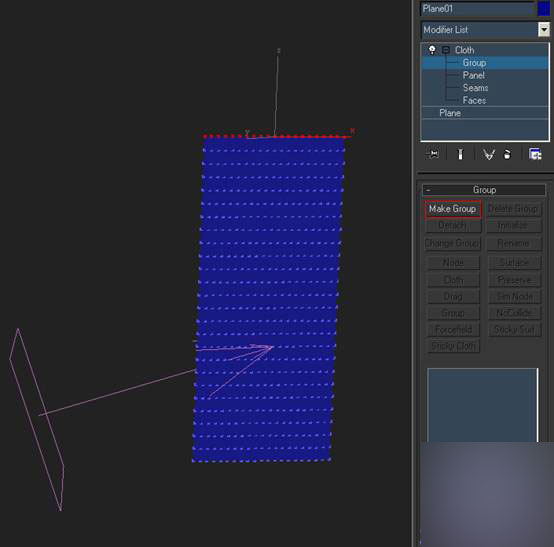The image size is (554, 547).
Task: Click the Sticky Cloth button
Action: (454, 346)
